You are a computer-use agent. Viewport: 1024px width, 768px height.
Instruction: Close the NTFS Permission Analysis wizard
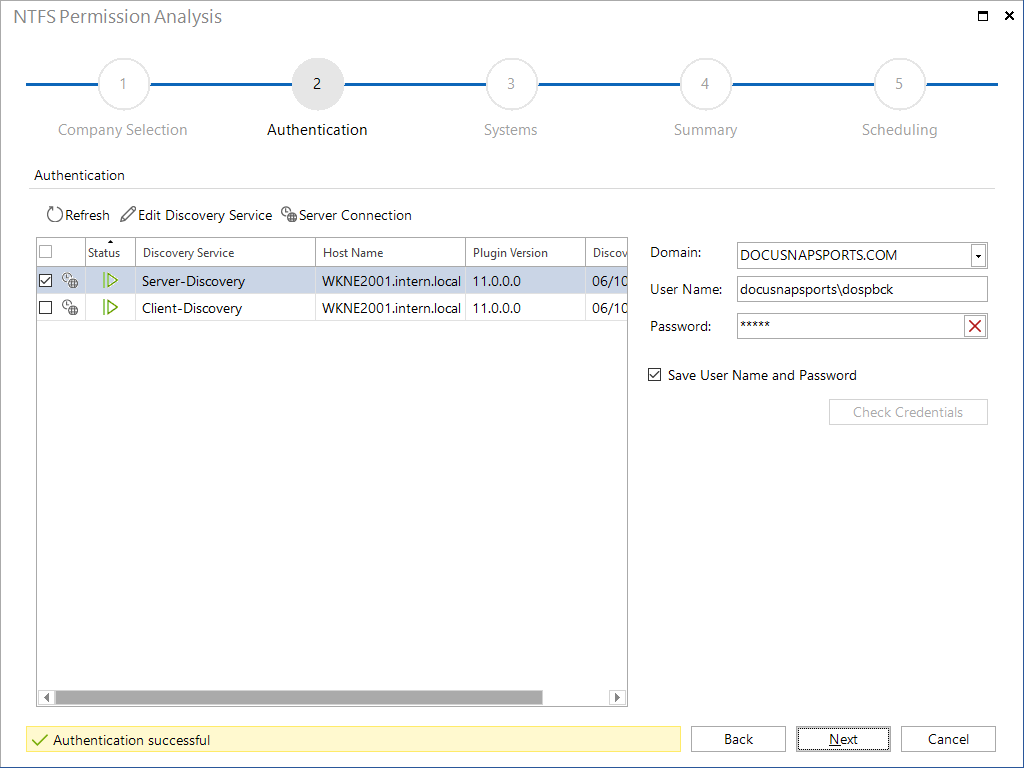click(x=1009, y=16)
